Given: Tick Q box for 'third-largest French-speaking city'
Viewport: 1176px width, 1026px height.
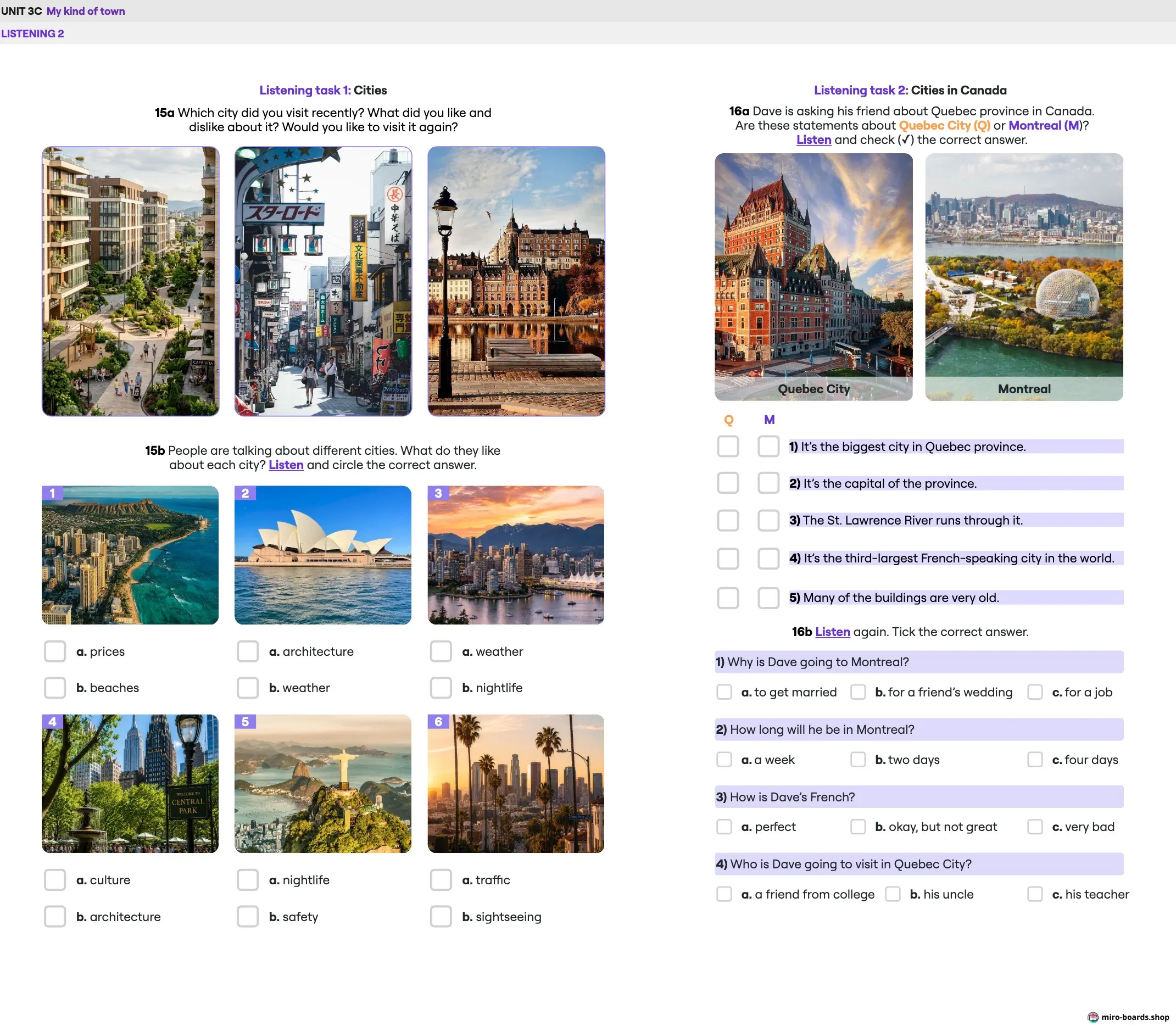Looking at the screenshot, I should tap(728, 558).
